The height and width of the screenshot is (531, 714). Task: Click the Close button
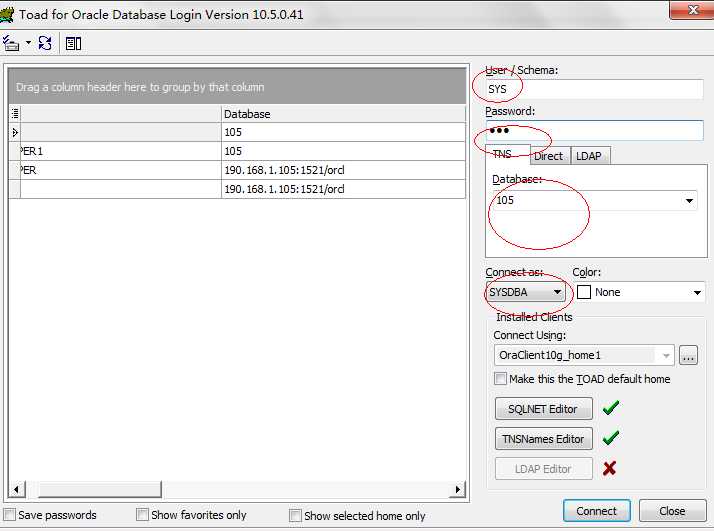(672, 511)
